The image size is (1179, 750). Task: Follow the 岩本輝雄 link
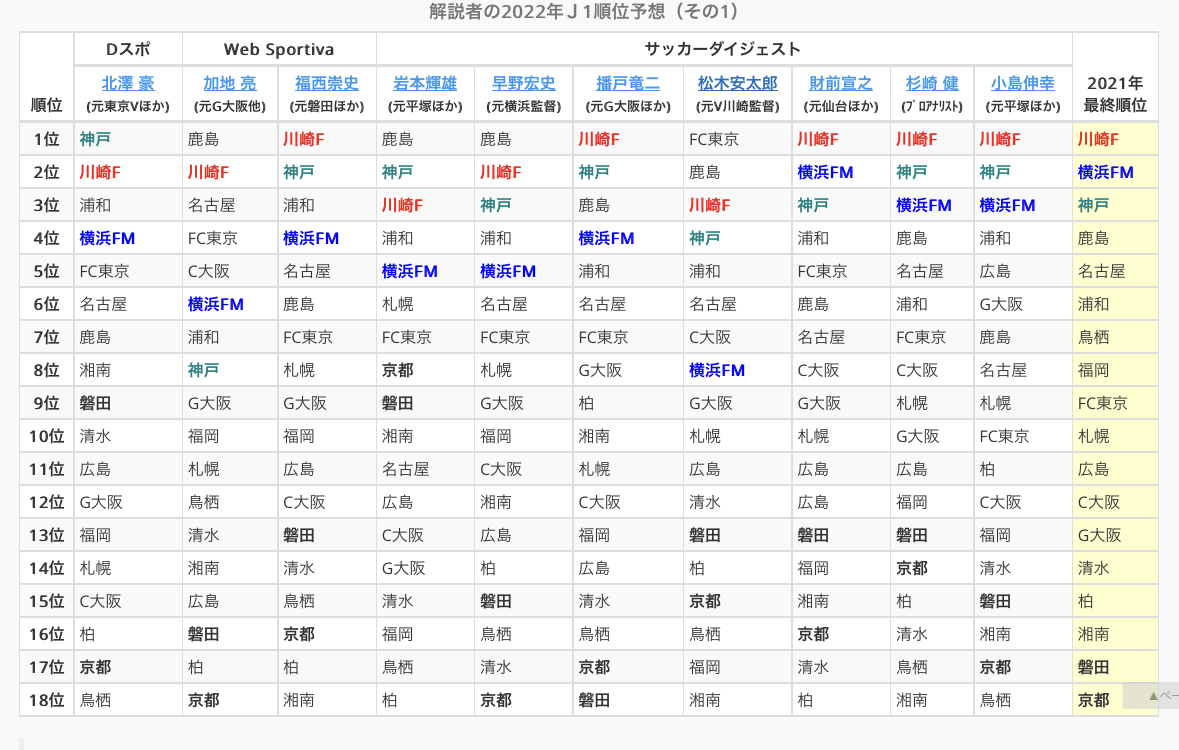pos(425,84)
